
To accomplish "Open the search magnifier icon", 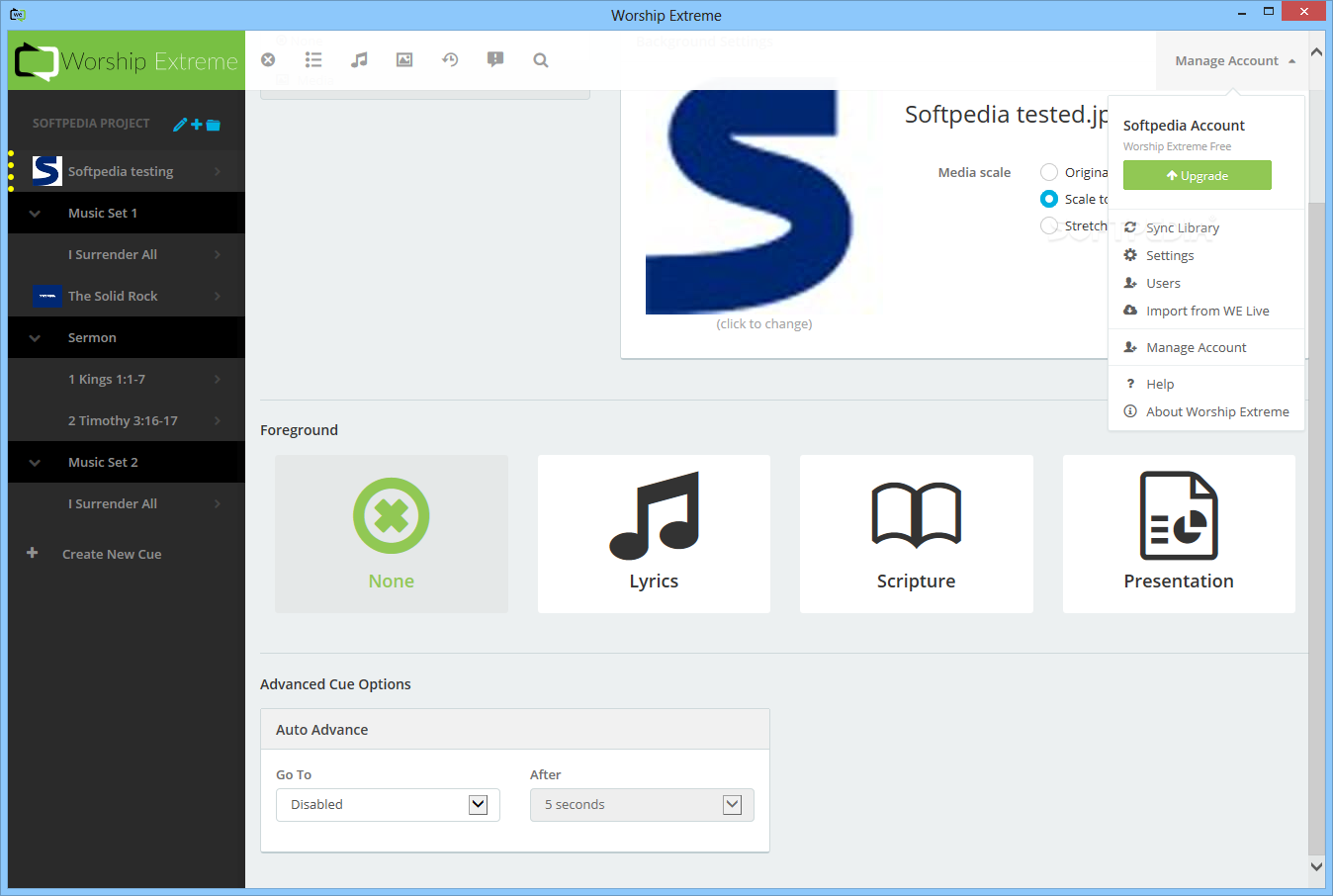I will coord(541,59).
